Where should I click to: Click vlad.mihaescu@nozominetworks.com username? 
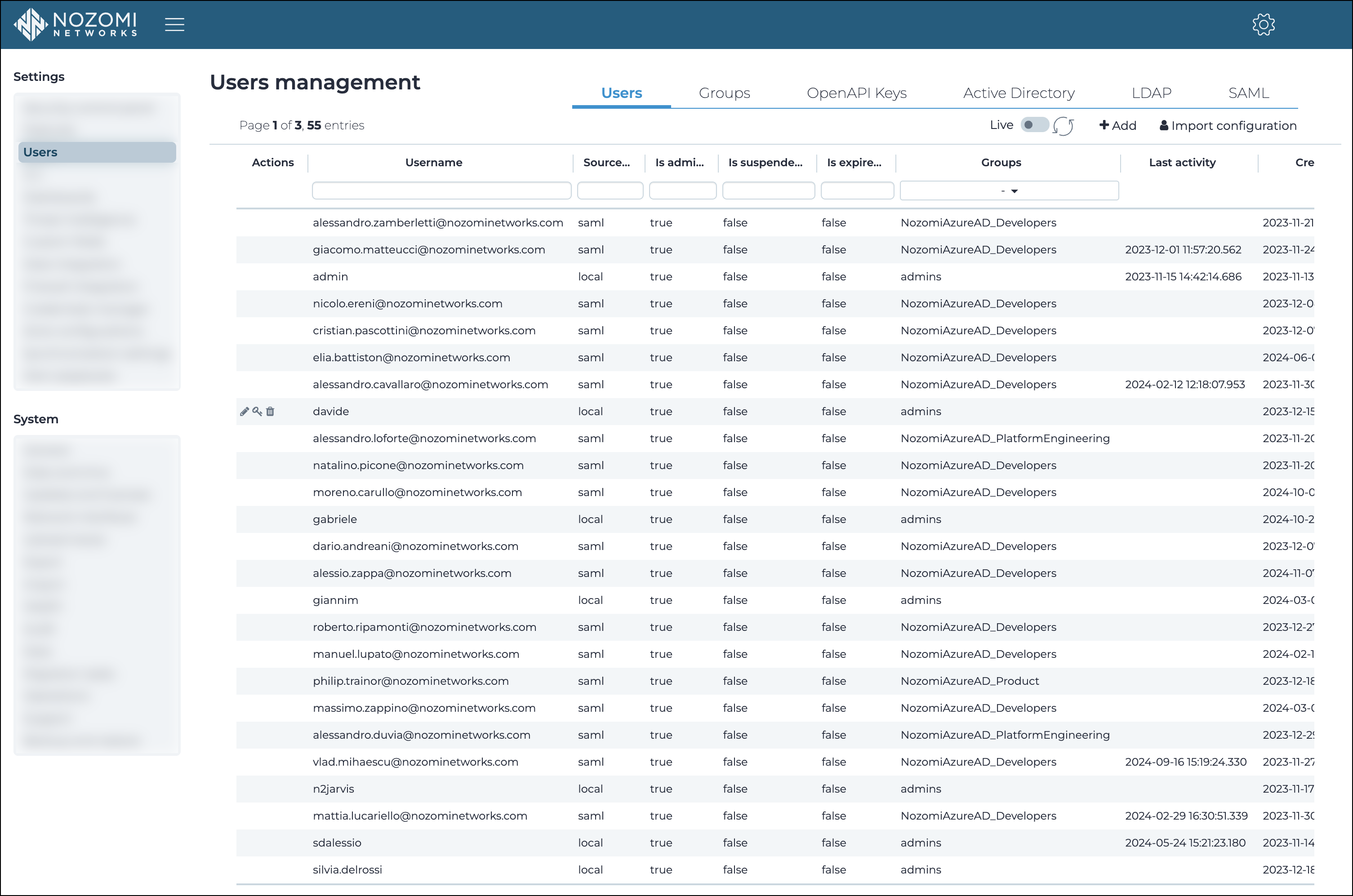point(415,762)
